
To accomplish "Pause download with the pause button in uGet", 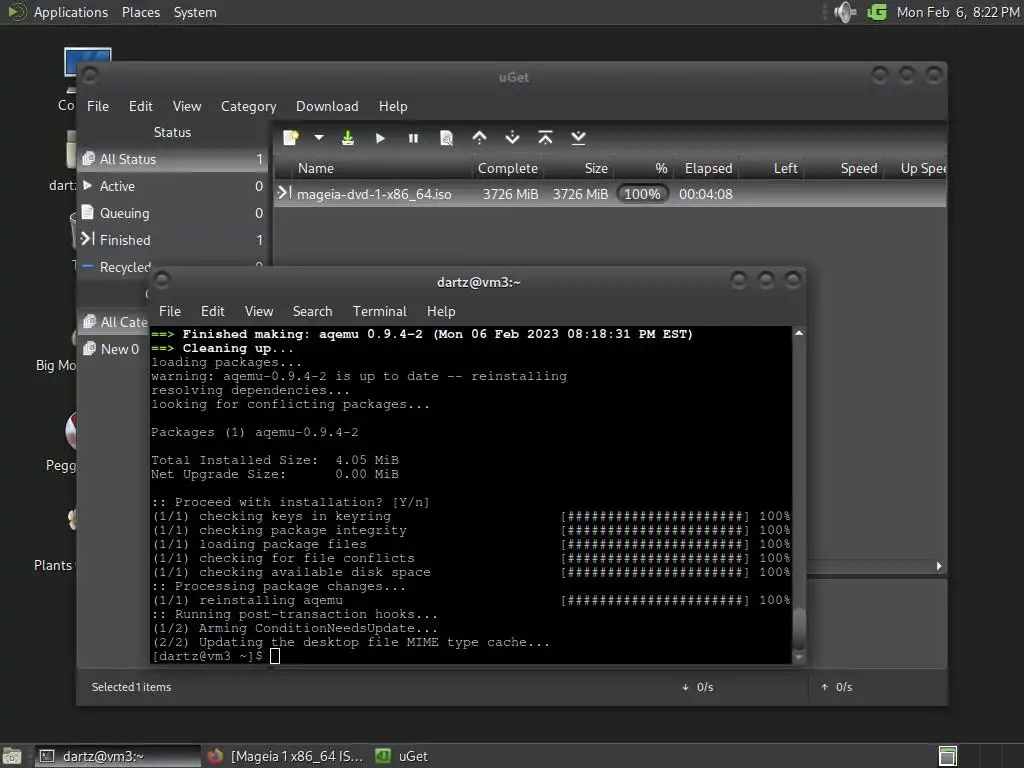I will click(x=413, y=138).
